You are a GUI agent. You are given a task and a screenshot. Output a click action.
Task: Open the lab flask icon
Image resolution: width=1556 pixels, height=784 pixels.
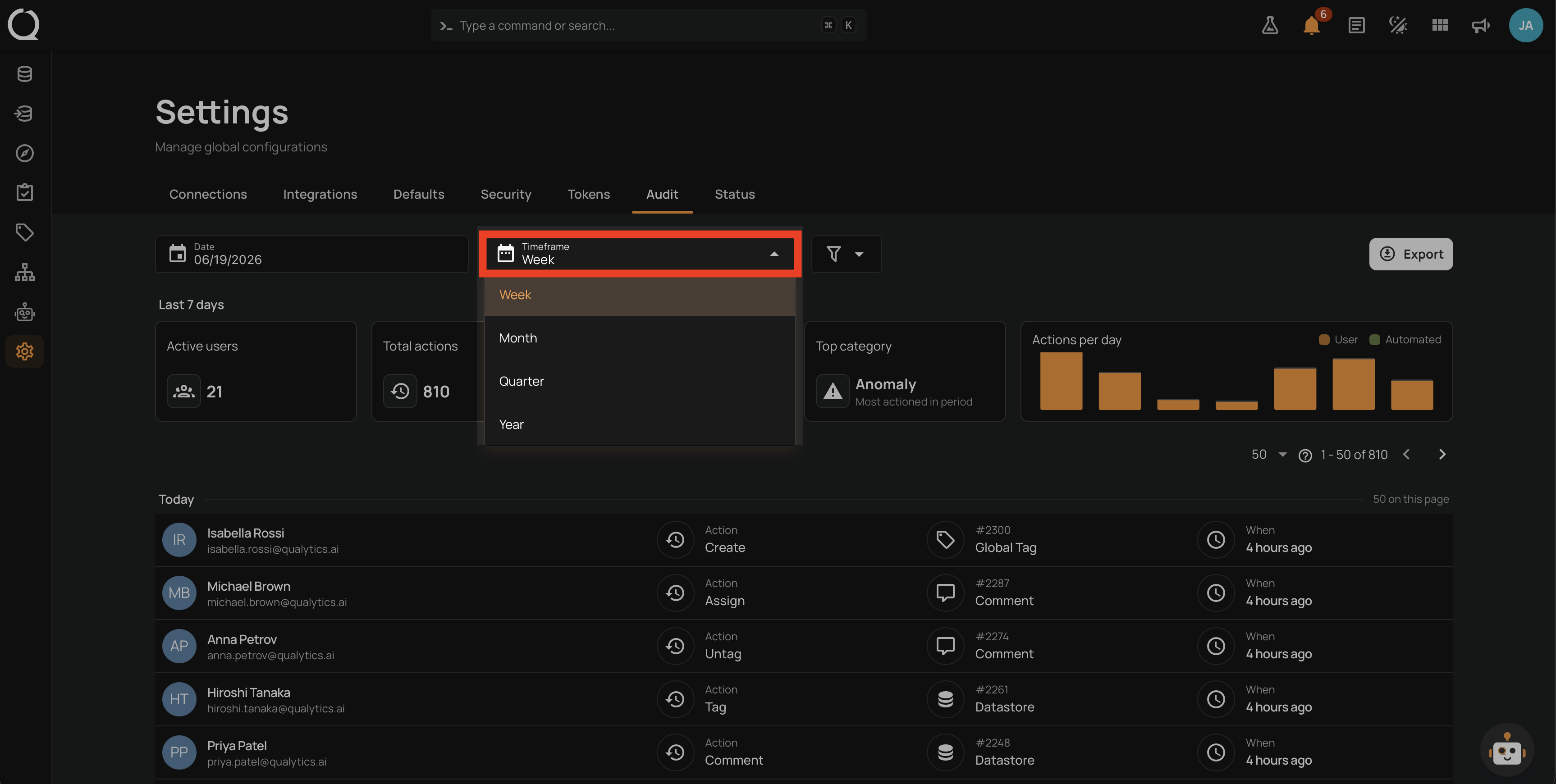(x=1270, y=25)
